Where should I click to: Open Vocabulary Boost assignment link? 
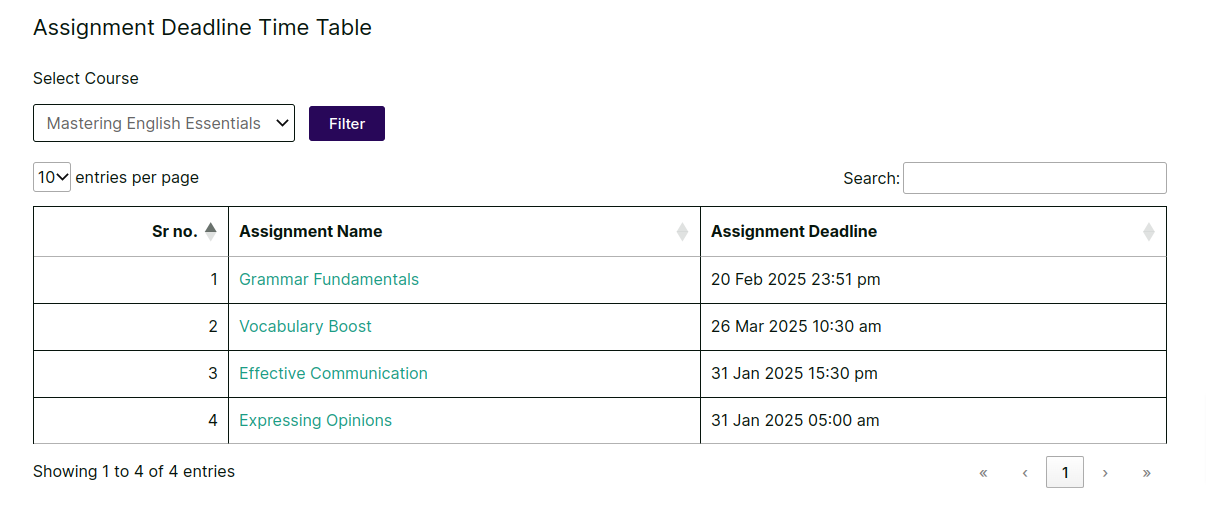305,327
